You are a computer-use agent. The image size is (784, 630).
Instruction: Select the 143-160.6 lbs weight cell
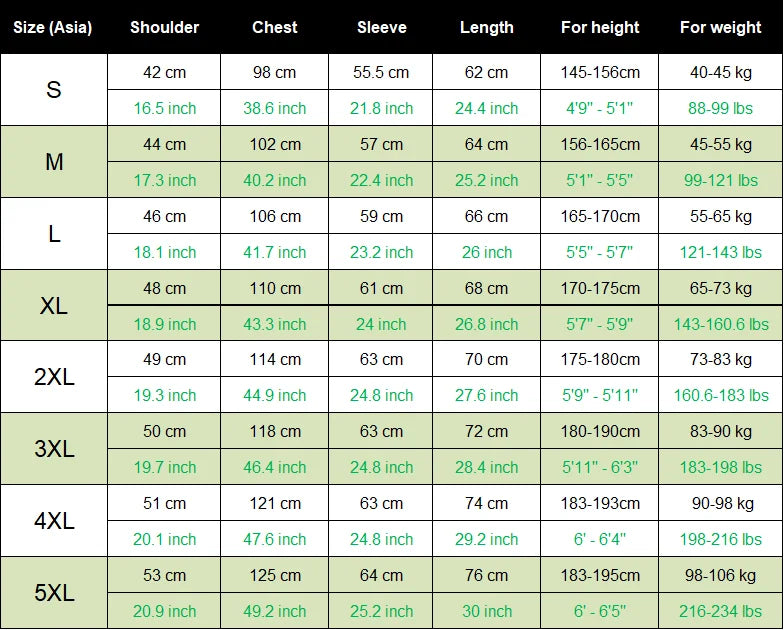tap(720, 324)
